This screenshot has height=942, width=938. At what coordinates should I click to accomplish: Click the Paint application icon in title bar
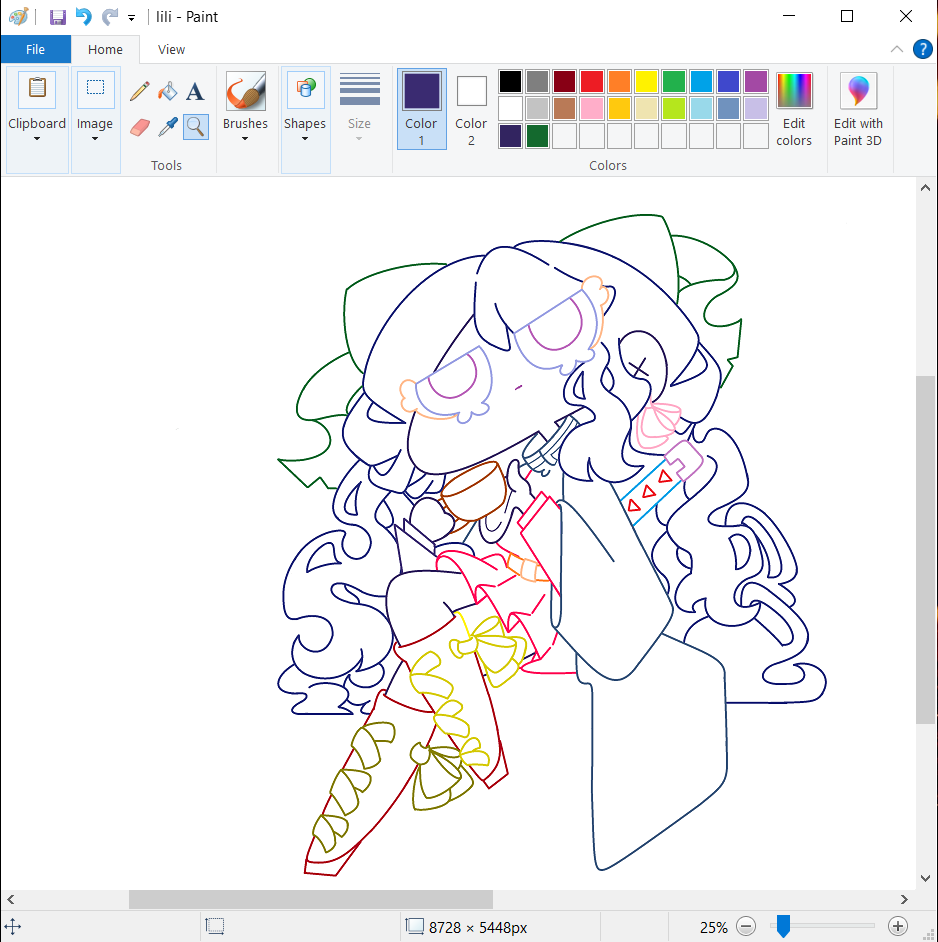(x=19, y=17)
